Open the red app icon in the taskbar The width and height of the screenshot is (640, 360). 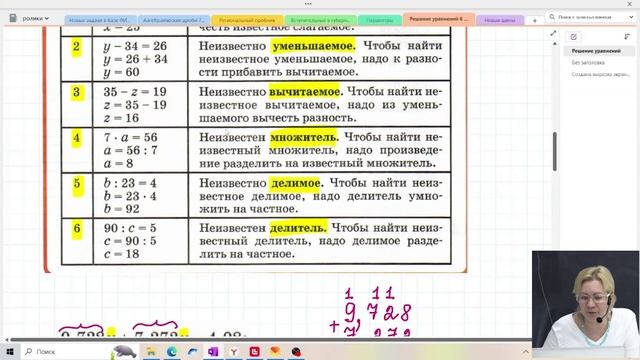(x=255, y=351)
